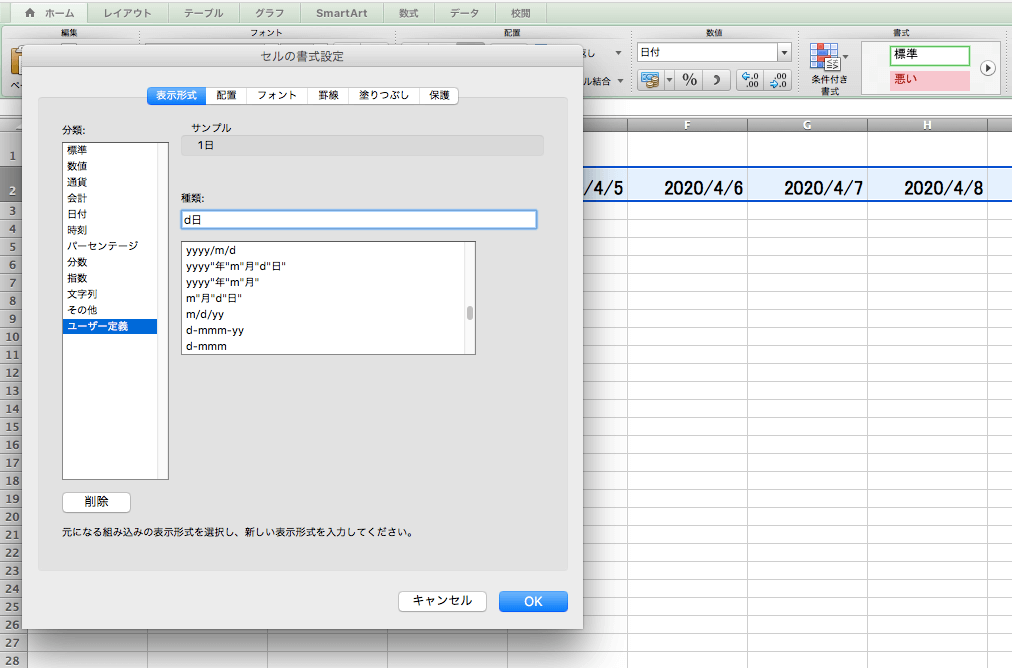The height and width of the screenshot is (668, 1012).
Task: Select 会計 in the category list
Action: pos(110,198)
